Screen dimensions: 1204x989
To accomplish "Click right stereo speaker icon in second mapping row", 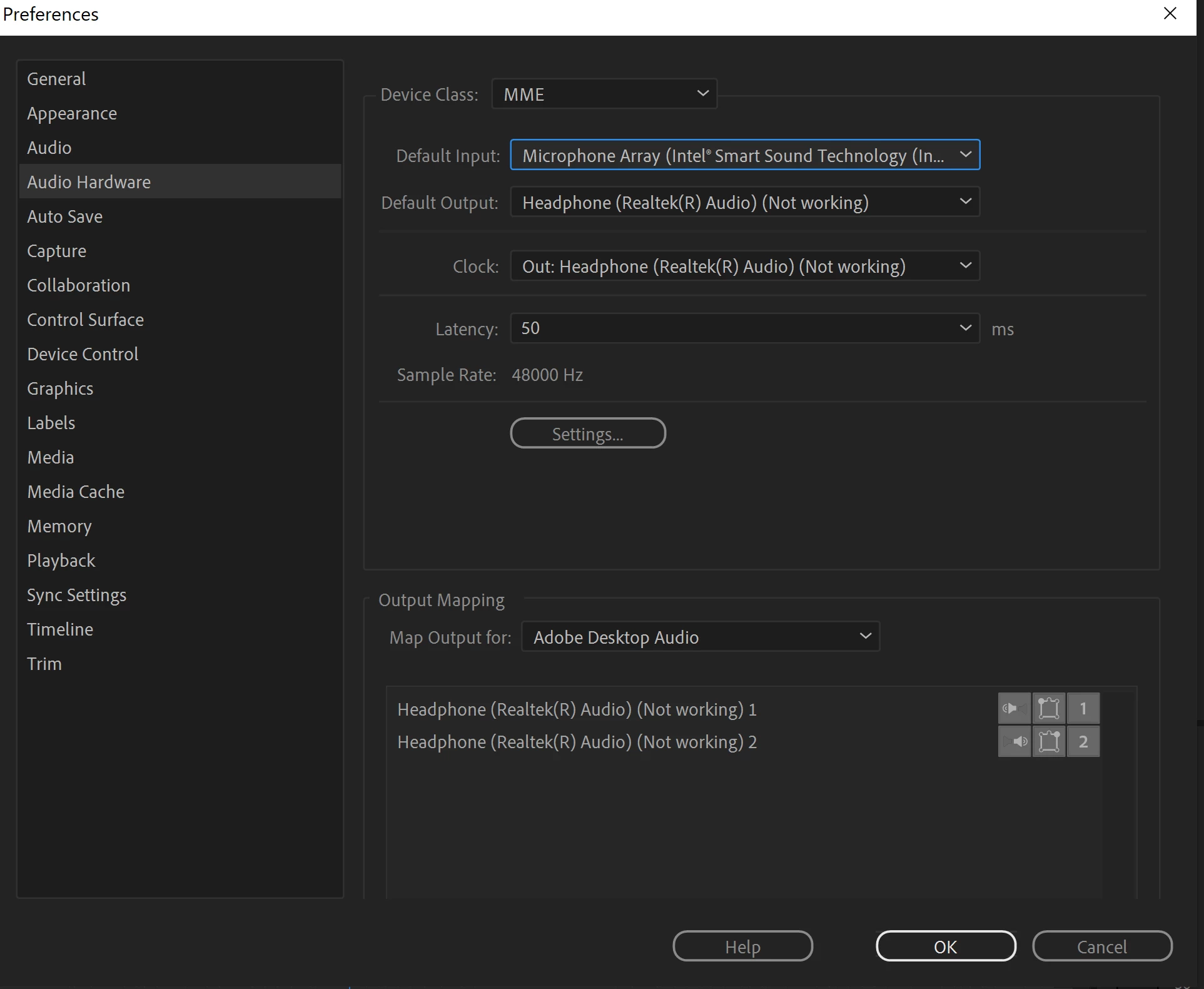I will pos(1014,742).
